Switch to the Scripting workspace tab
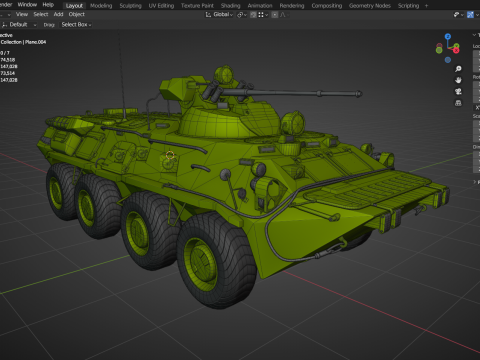The width and height of the screenshot is (480, 360). 408,6
